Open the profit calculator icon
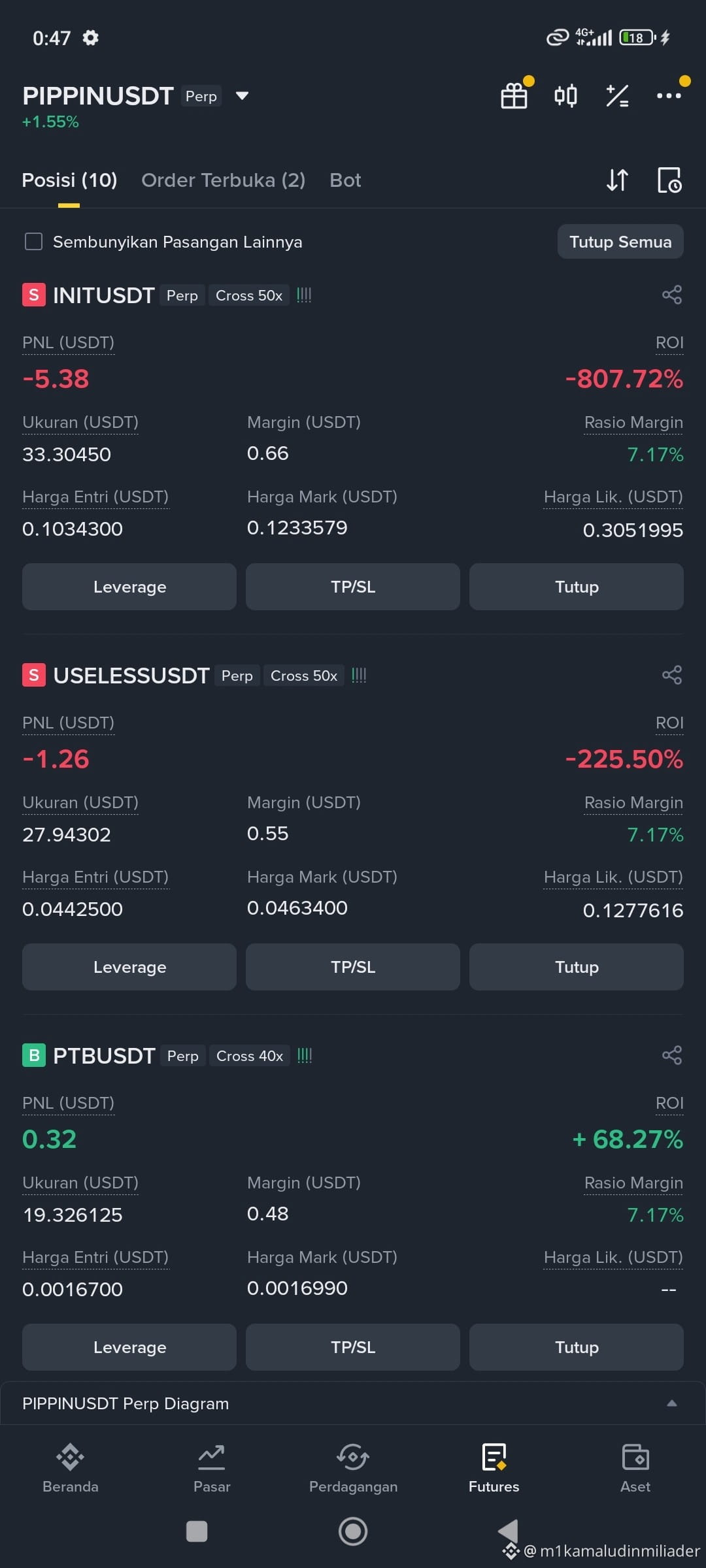This screenshot has width=706, height=1568. [617, 95]
